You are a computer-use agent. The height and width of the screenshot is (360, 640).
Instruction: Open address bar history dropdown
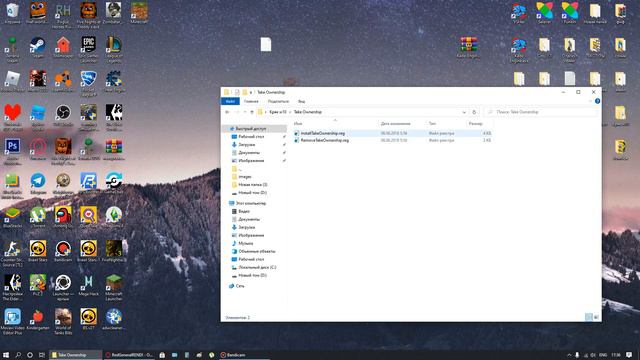click(464, 112)
